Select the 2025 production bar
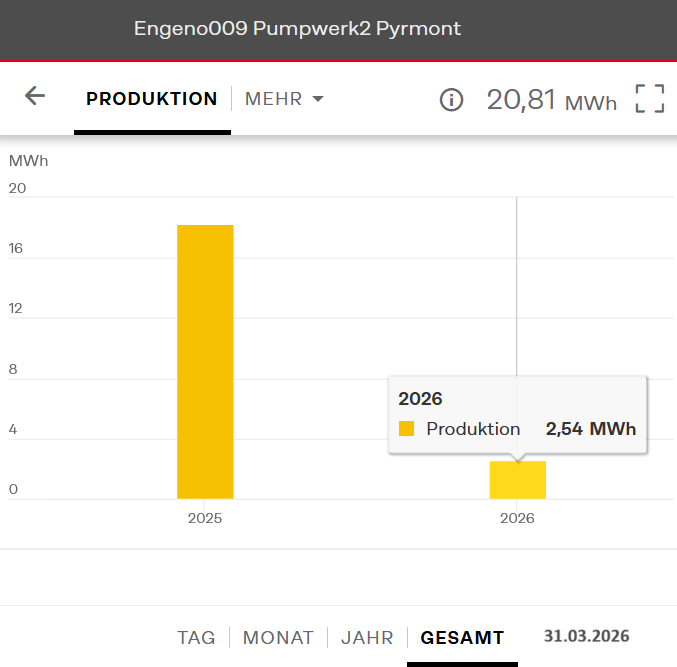 (x=205, y=361)
